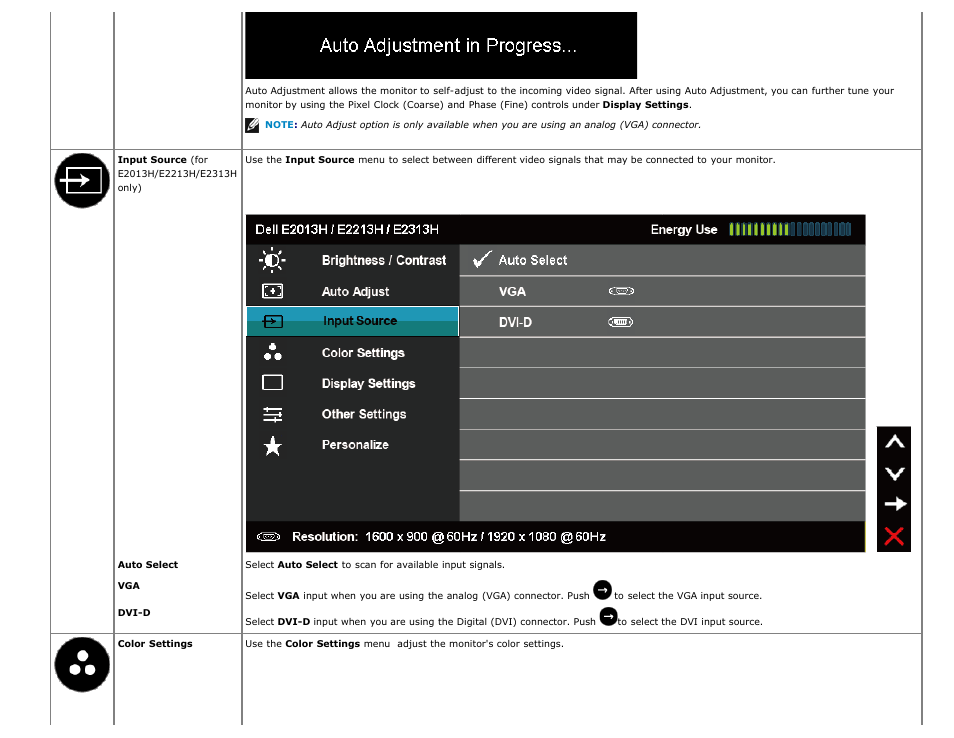
Task: Choose the Auto Select checked option
Action: tap(532, 260)
